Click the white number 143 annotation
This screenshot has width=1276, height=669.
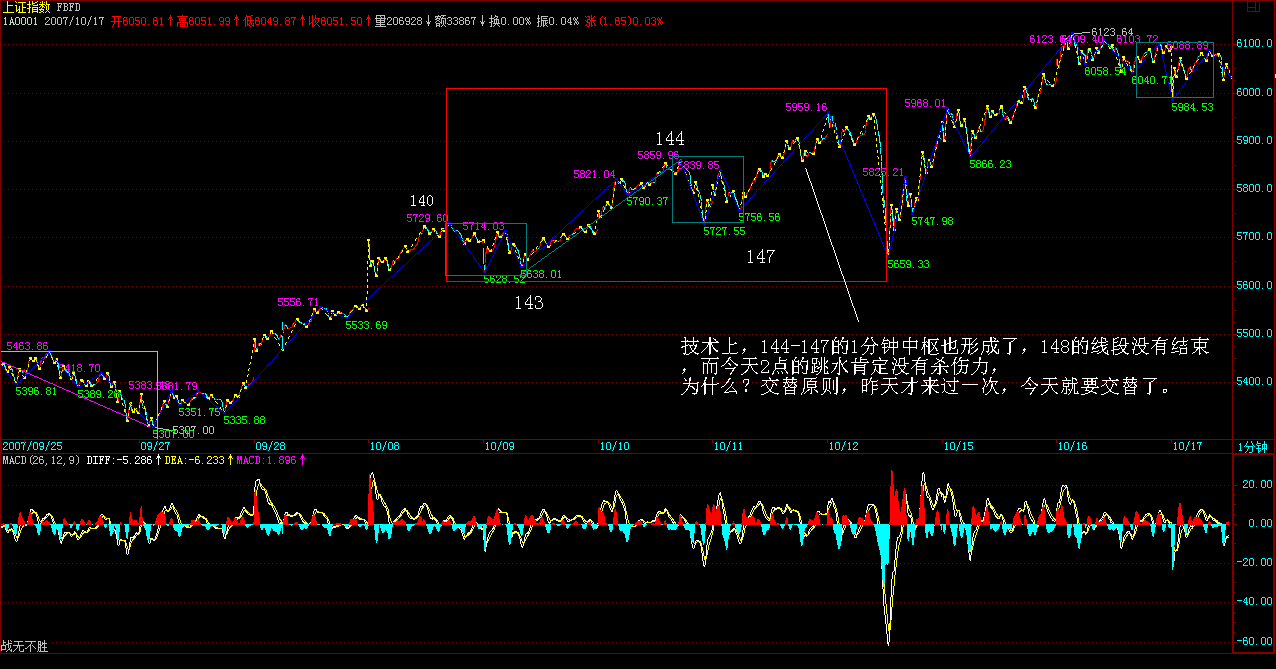point(528,303)
